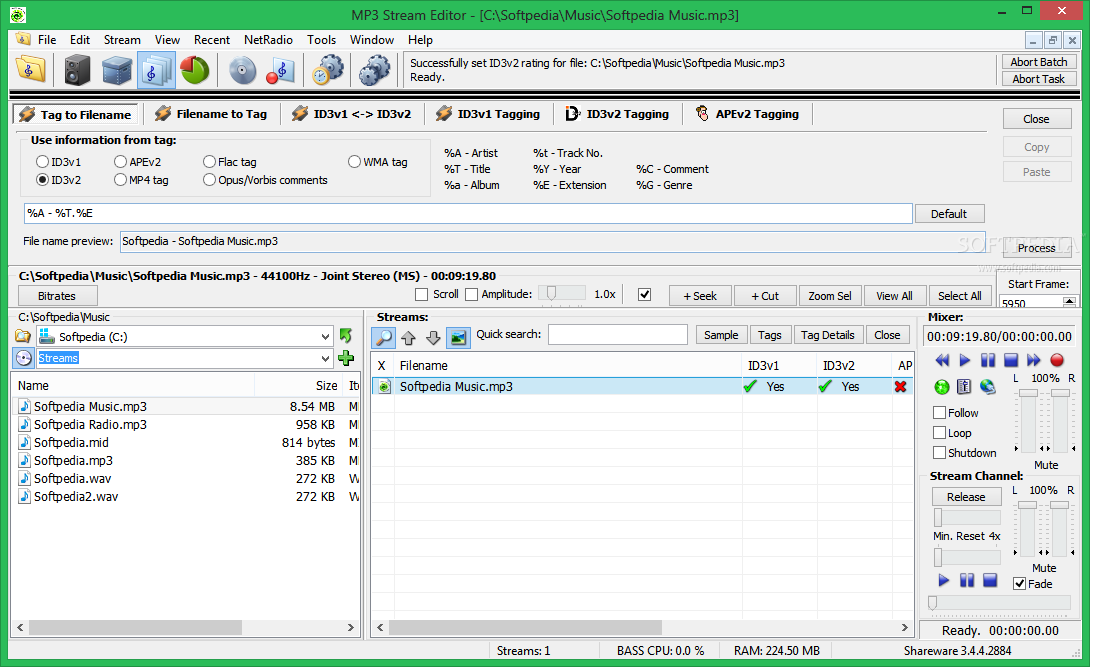This screenshot has width=1100, height=667.
Task: Click the Bitrates button
Action: [57, 296]
